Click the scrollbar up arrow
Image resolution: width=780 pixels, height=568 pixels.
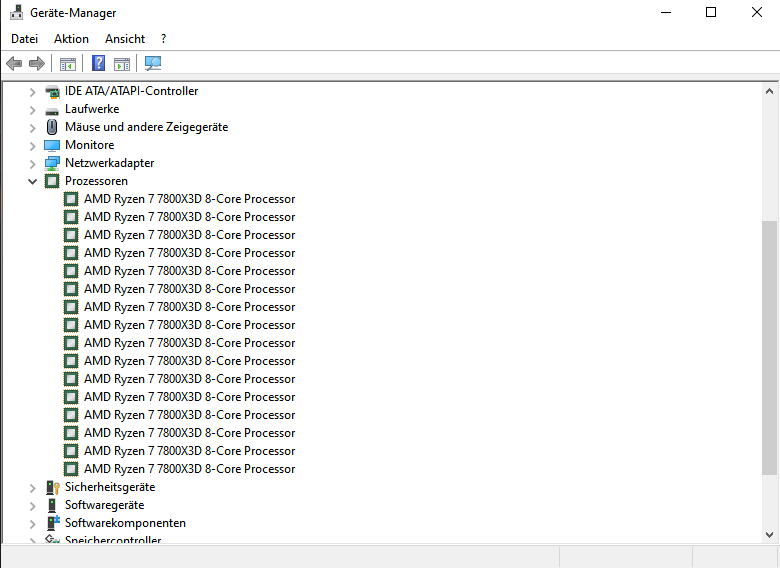(769, 92)
